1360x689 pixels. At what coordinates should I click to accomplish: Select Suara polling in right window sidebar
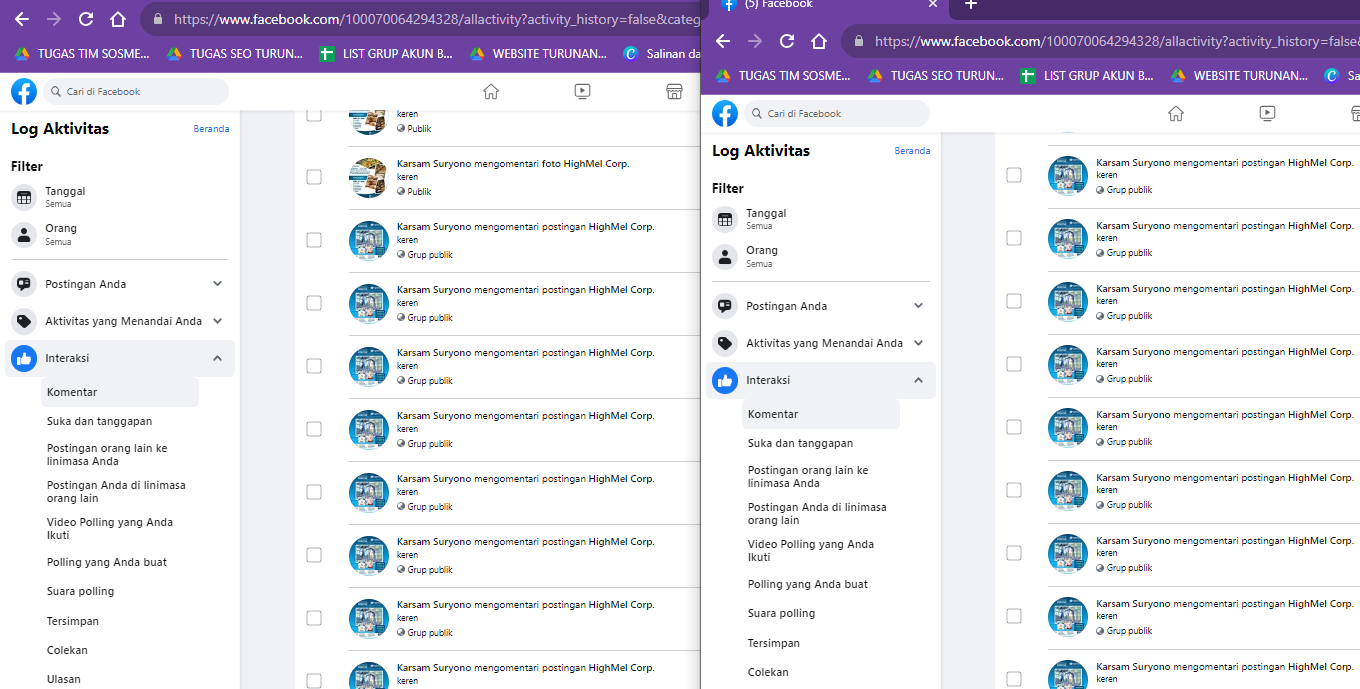pyautogui.click(x=782, y=613)
